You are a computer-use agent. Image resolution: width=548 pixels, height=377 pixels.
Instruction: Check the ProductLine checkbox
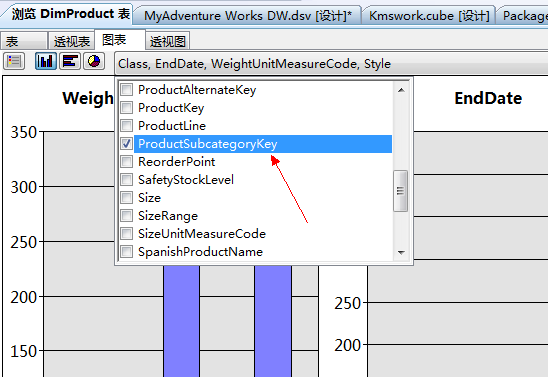coord(126,125)
